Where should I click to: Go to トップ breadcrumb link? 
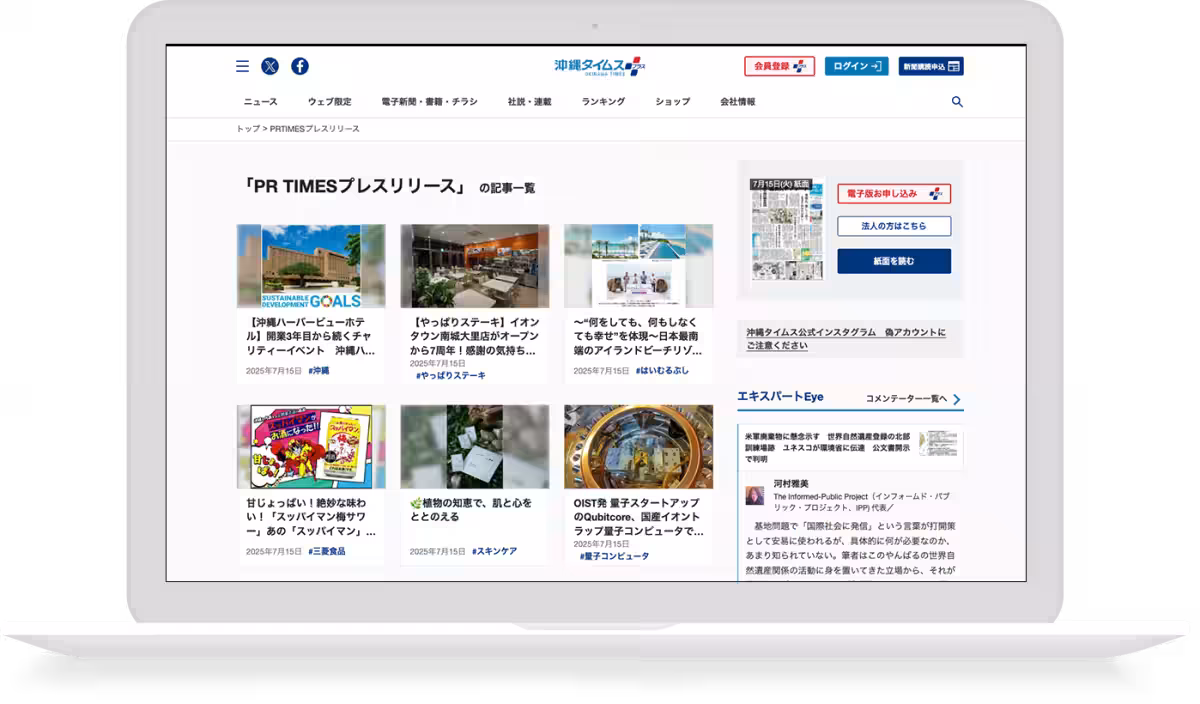pos(248,129)
